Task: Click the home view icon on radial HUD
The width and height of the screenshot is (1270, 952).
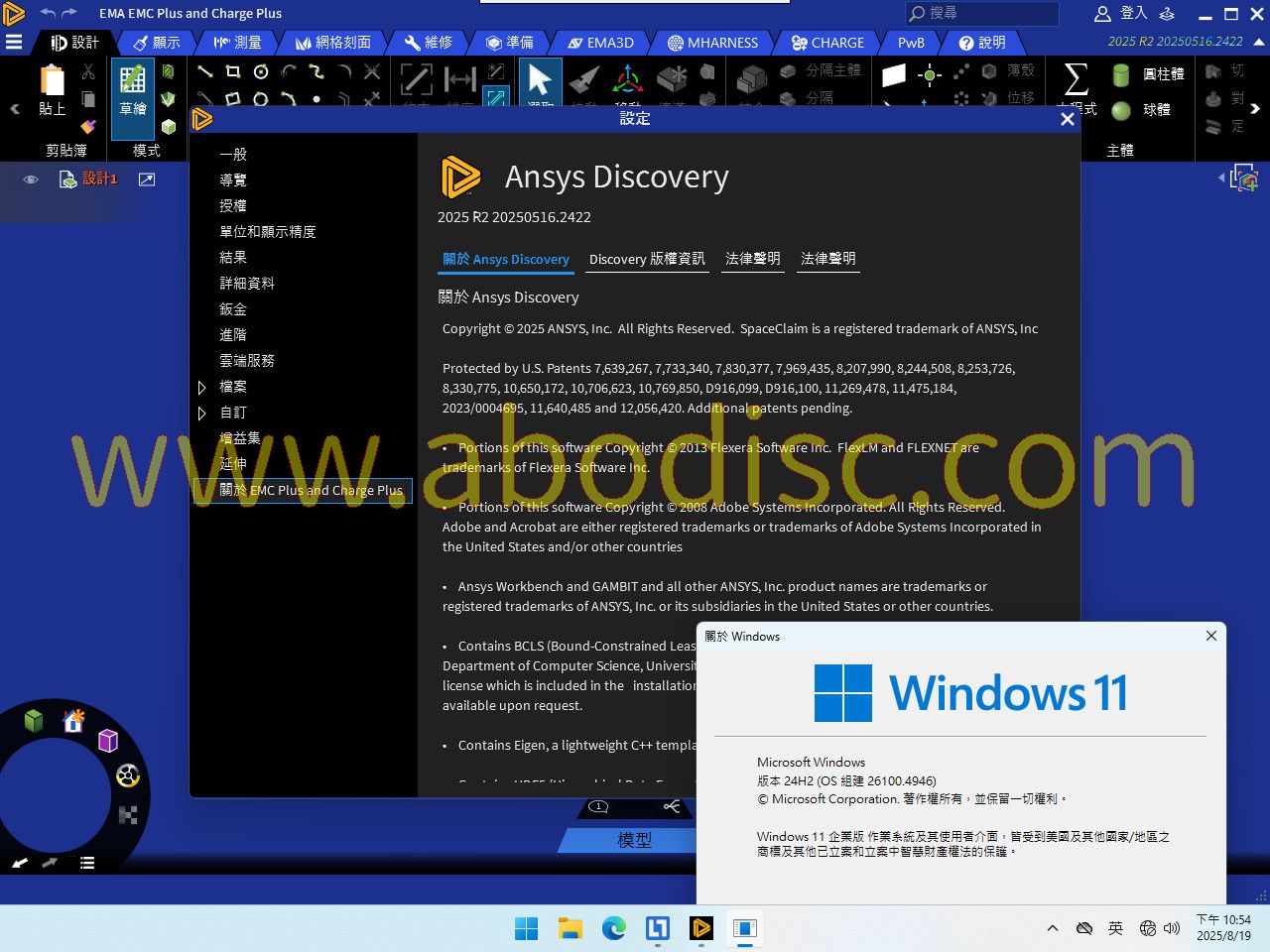Action: [73, 721]
